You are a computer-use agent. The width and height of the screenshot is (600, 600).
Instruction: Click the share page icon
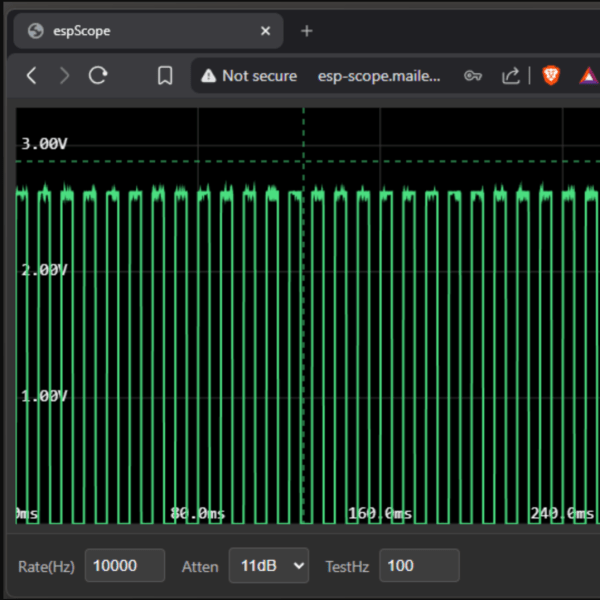point(510,76)
